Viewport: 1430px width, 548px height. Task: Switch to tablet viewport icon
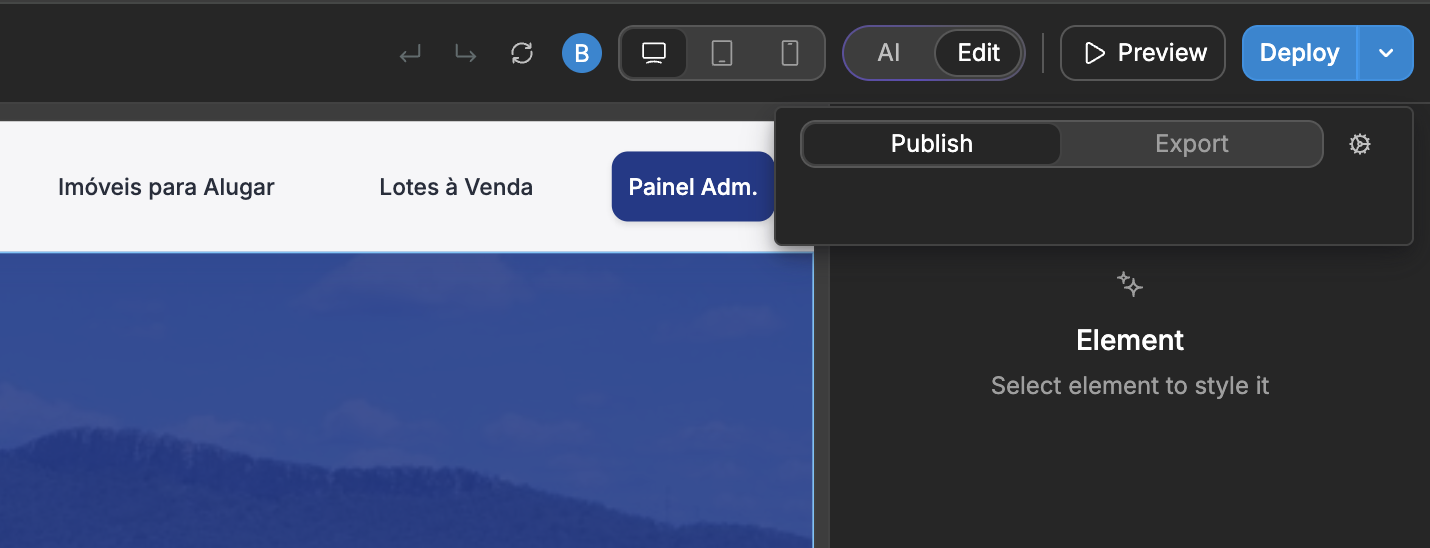(722, 53)
